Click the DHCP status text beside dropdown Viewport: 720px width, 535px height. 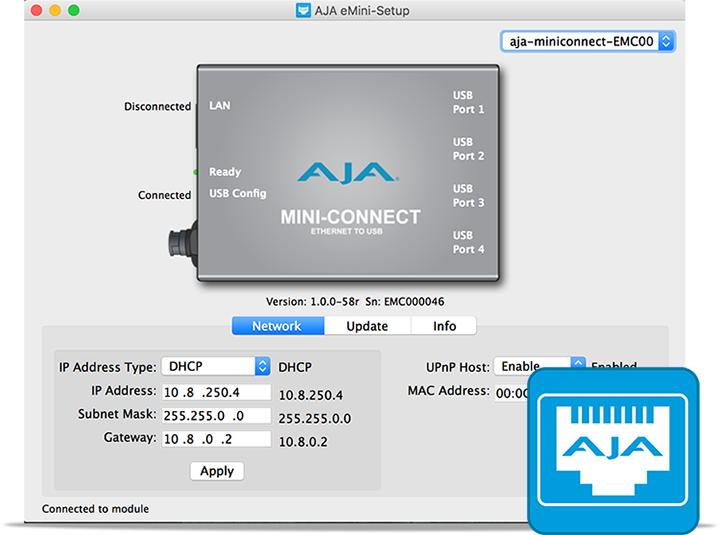(x=295, y=367)
